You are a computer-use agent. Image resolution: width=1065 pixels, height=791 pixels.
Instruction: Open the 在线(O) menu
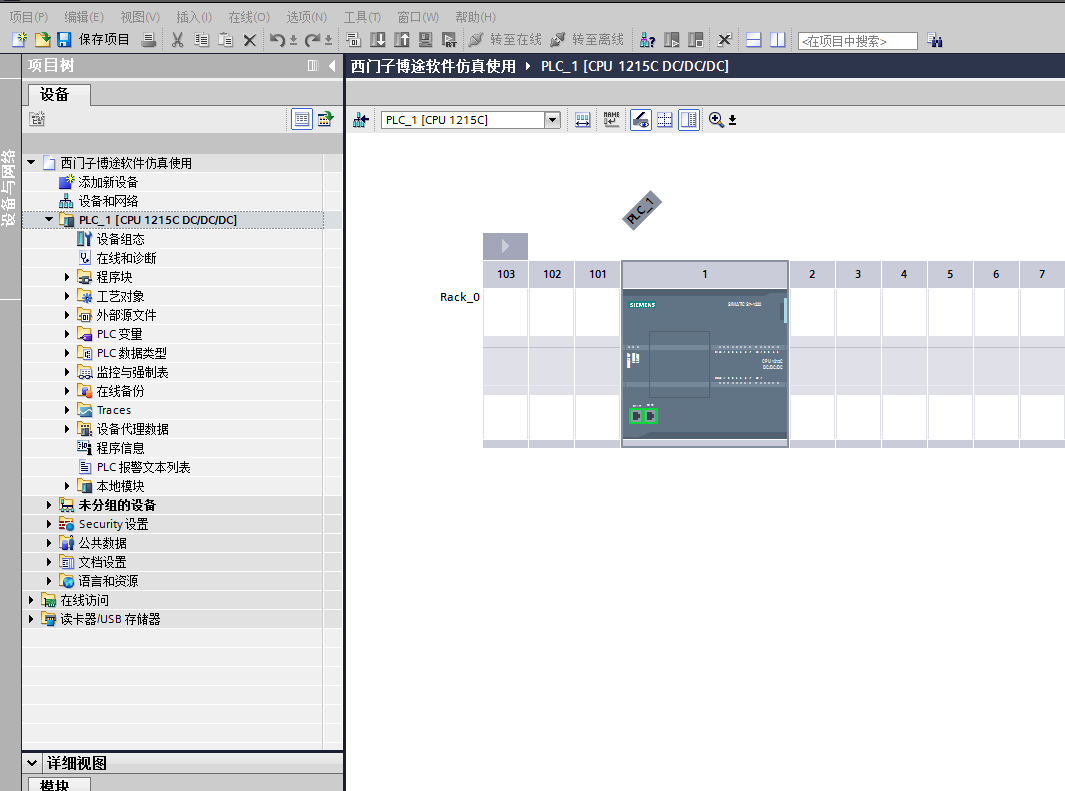pyautogui.click(x=249, y=17)
